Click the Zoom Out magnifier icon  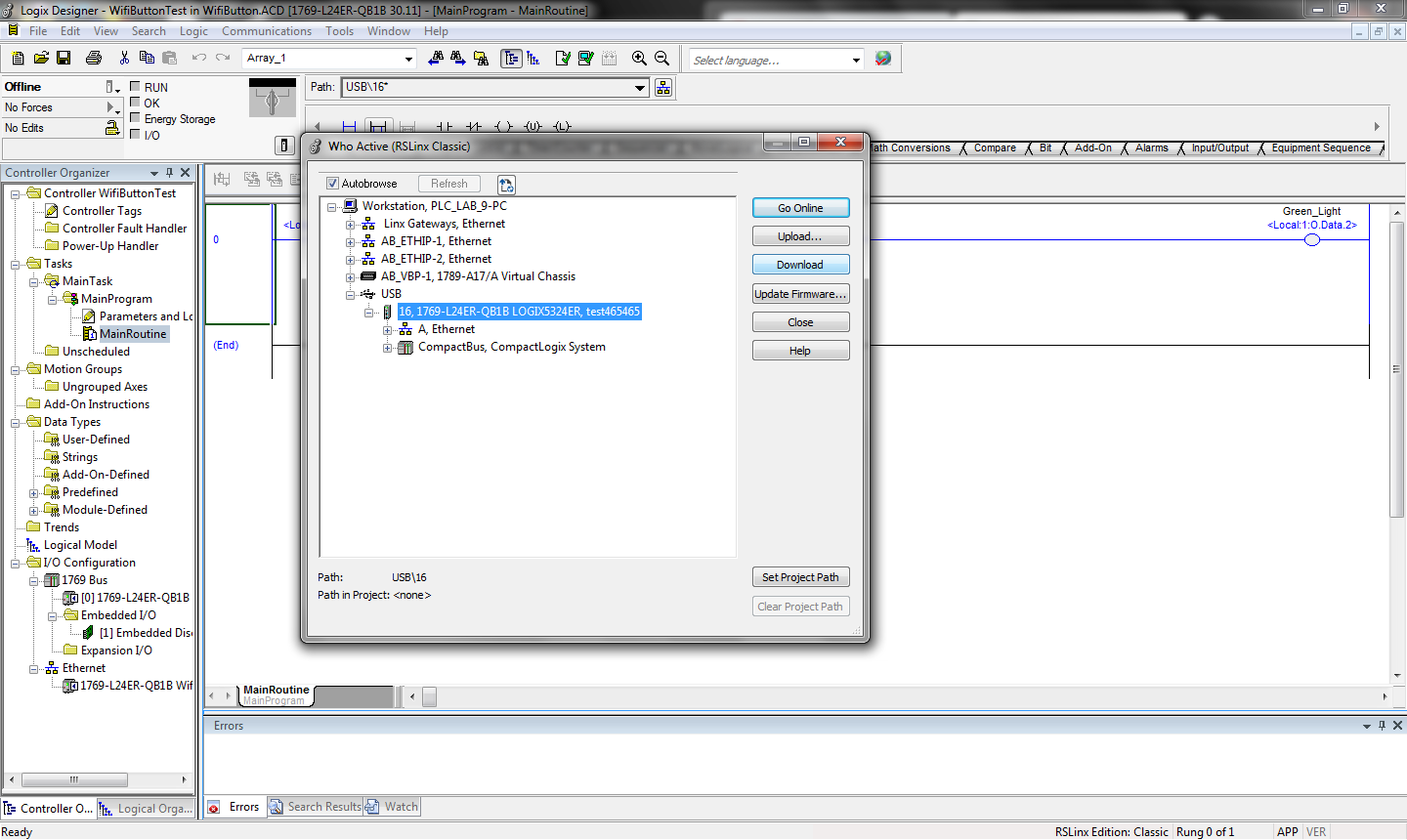point(662,59)
